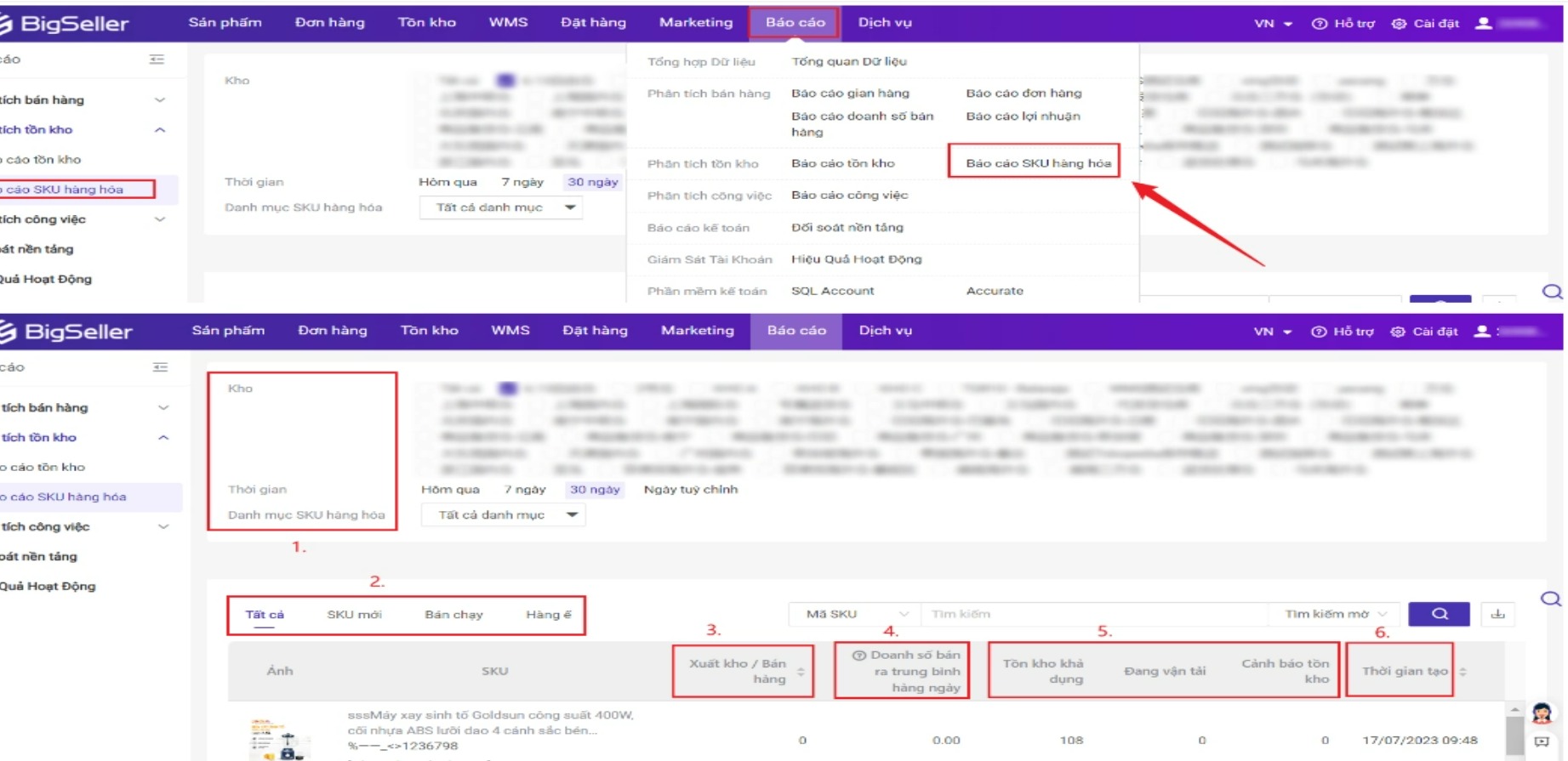Open Đối soát nền tảng menu item
This screenshot has width=1568, height=761.
[847, 228]
